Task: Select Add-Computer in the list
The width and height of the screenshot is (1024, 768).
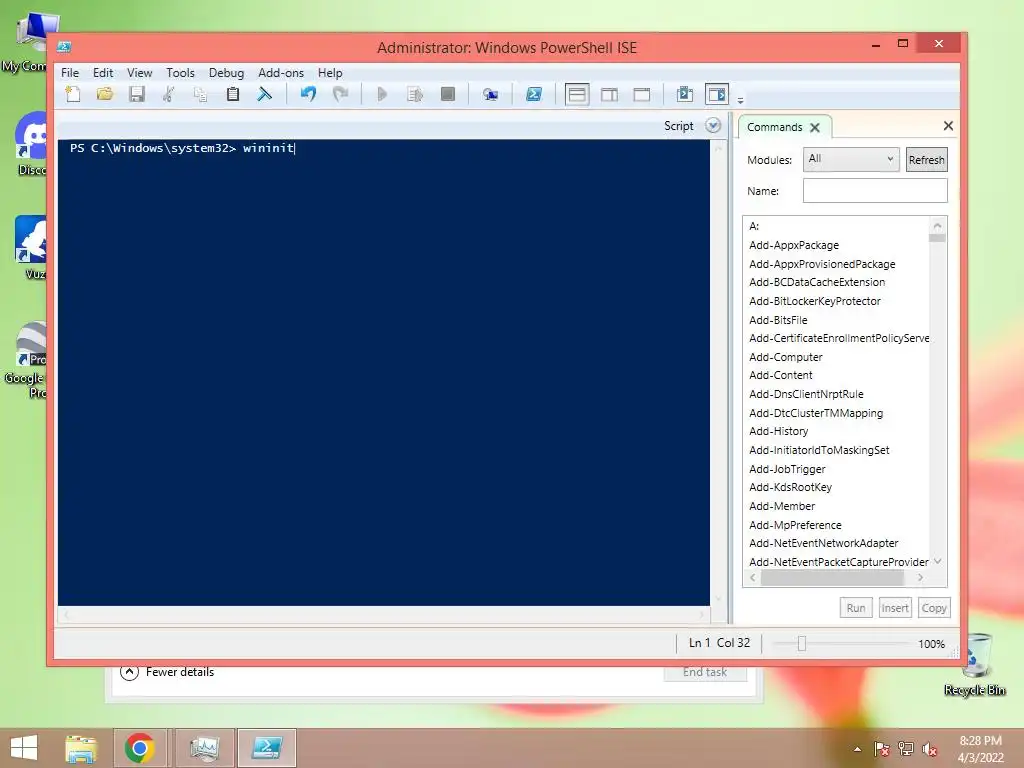Action: (x=786, y=357)
